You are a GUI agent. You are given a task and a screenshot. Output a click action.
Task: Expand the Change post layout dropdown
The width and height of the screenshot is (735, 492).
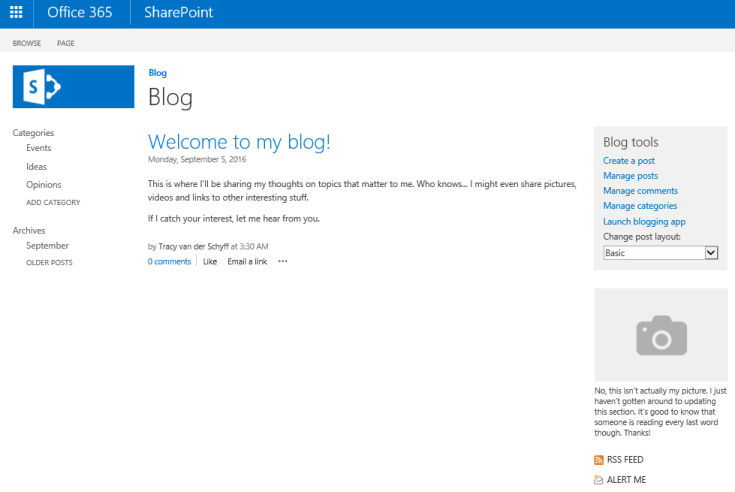[x=711, y=253]
